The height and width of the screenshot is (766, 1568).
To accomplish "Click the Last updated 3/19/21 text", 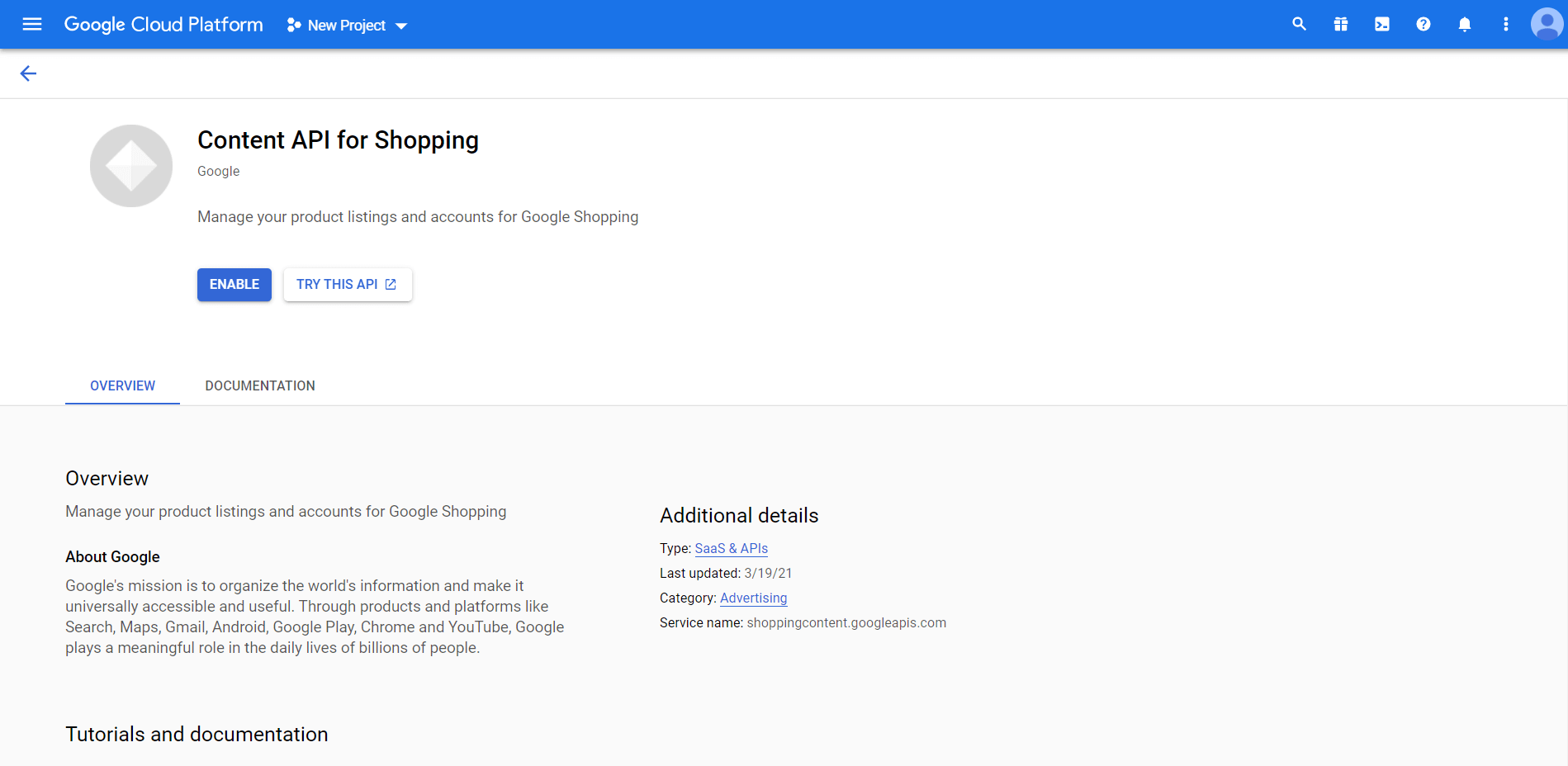I will (726, 573).
